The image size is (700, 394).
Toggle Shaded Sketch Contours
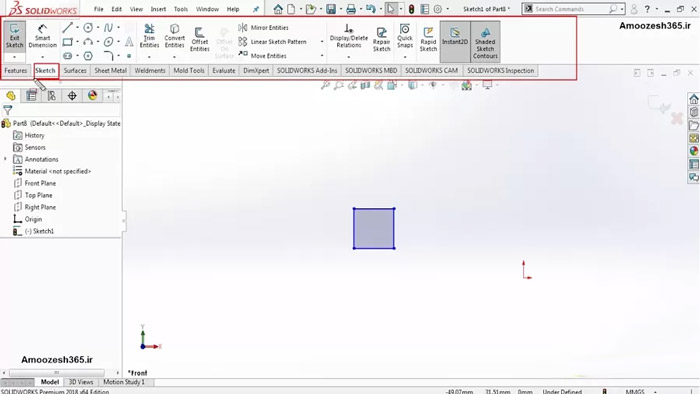(x=485, y=42)
